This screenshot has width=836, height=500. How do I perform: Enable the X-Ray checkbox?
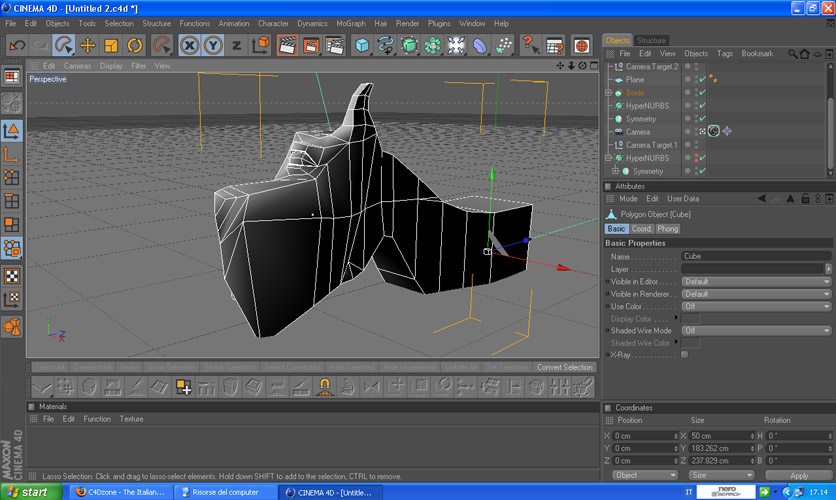(x=685, y=355)
